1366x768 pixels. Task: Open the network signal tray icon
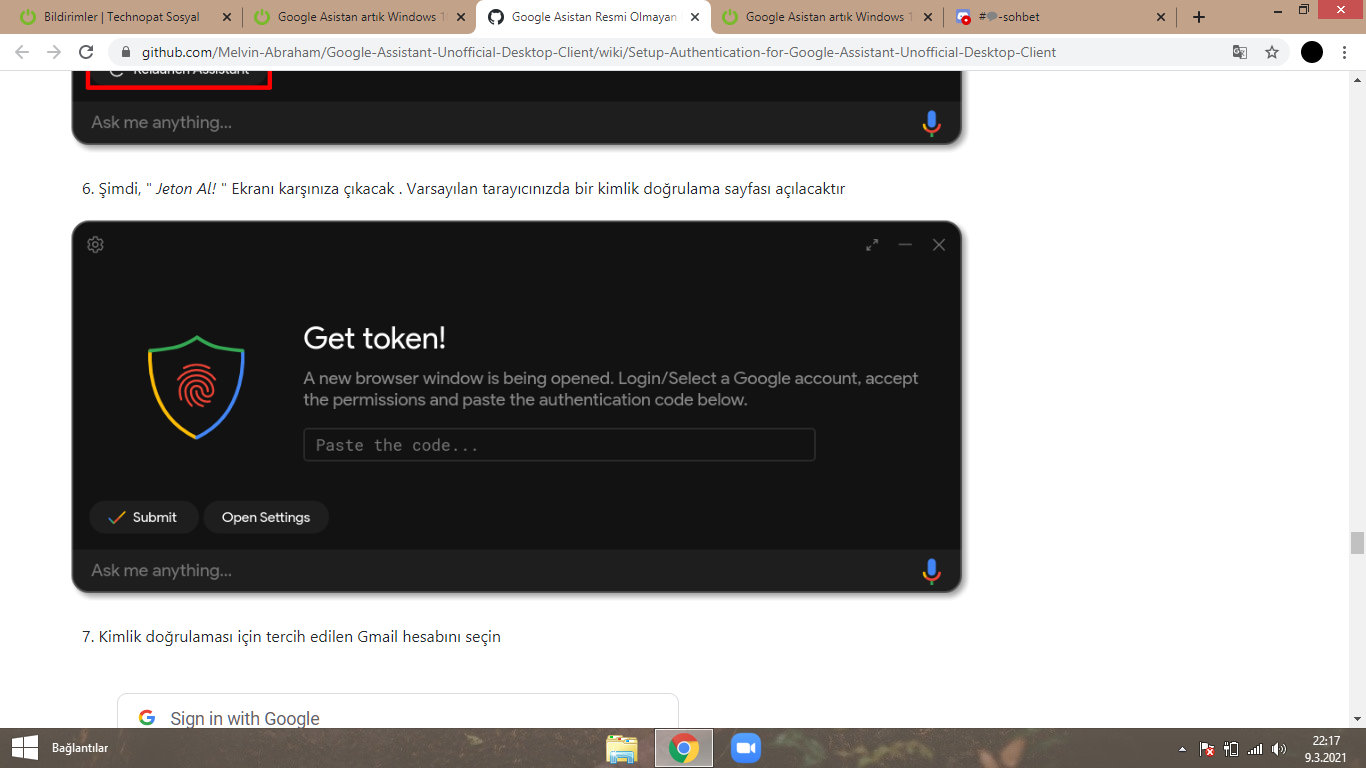click(1255, 748)
